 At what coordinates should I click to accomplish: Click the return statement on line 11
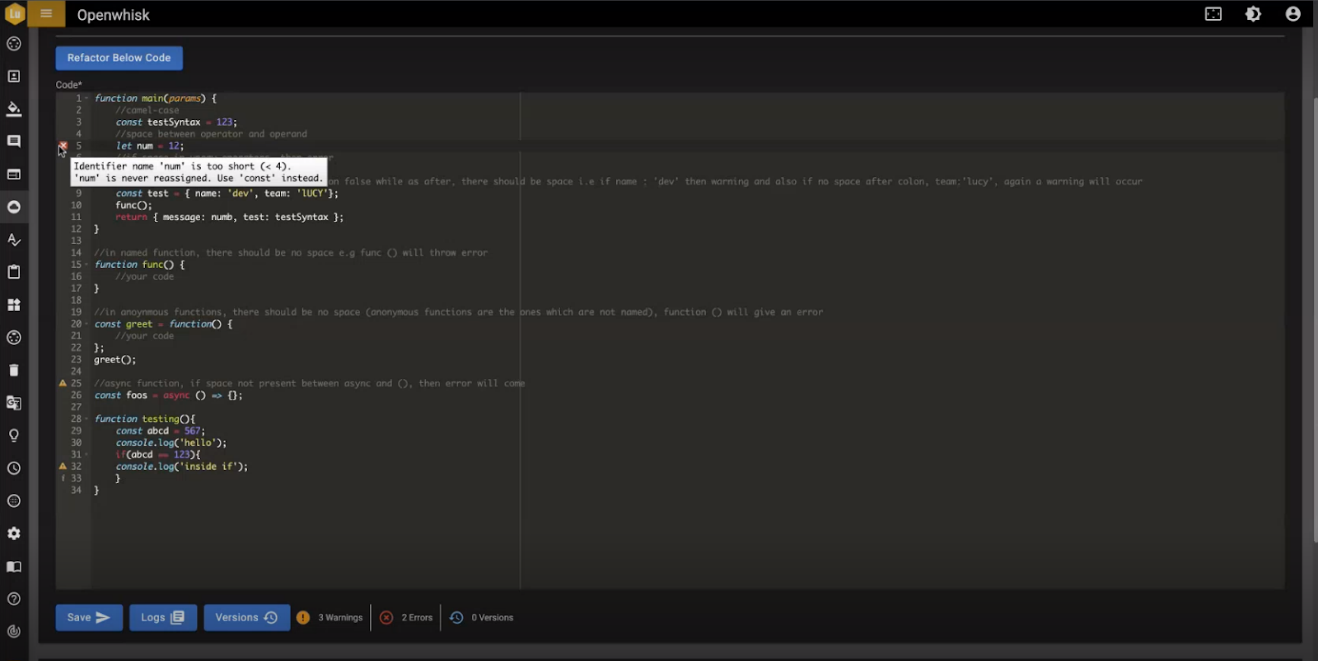[x=229, y=217]
